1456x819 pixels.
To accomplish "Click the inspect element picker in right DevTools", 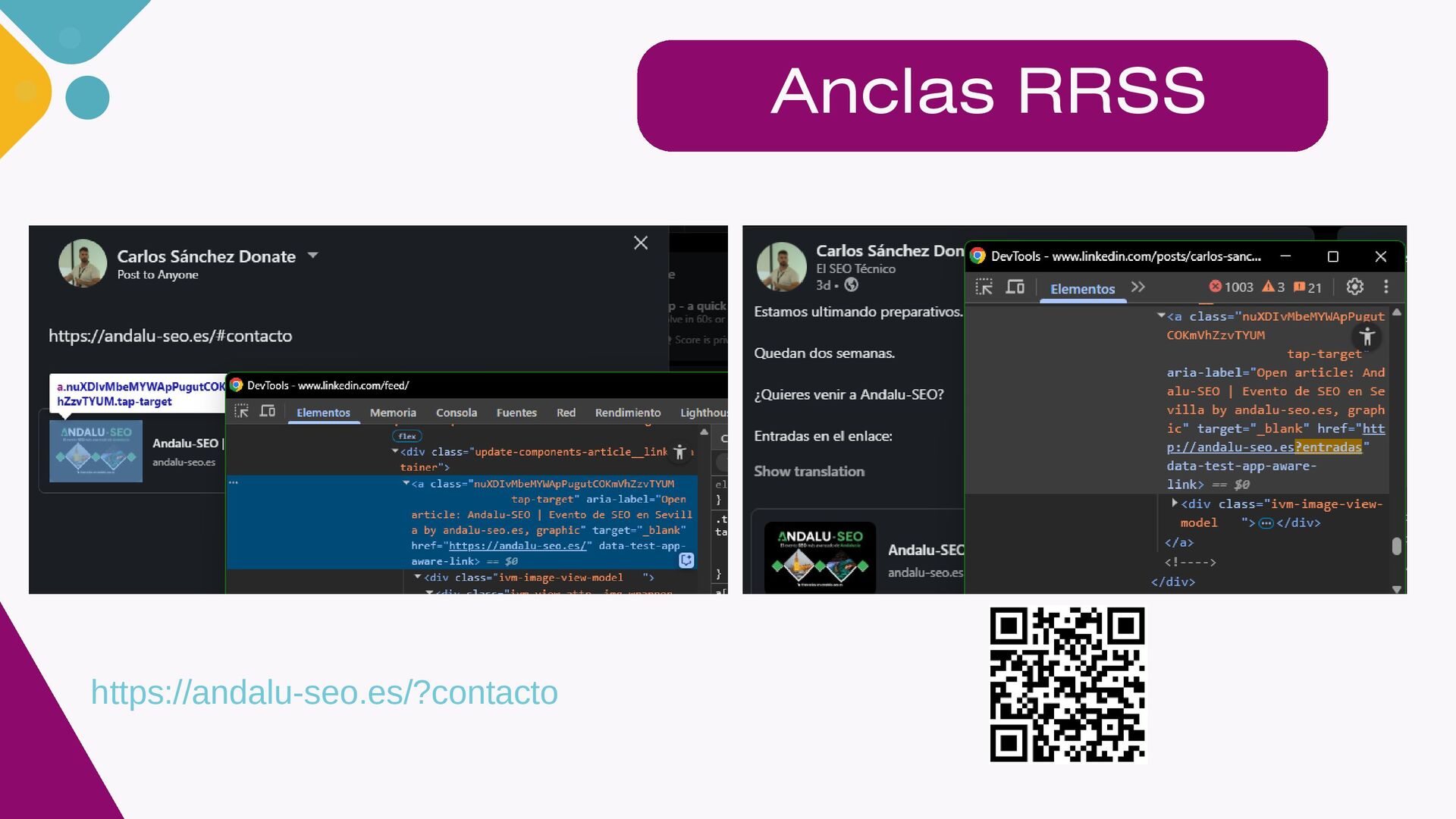I will [984, 287].
